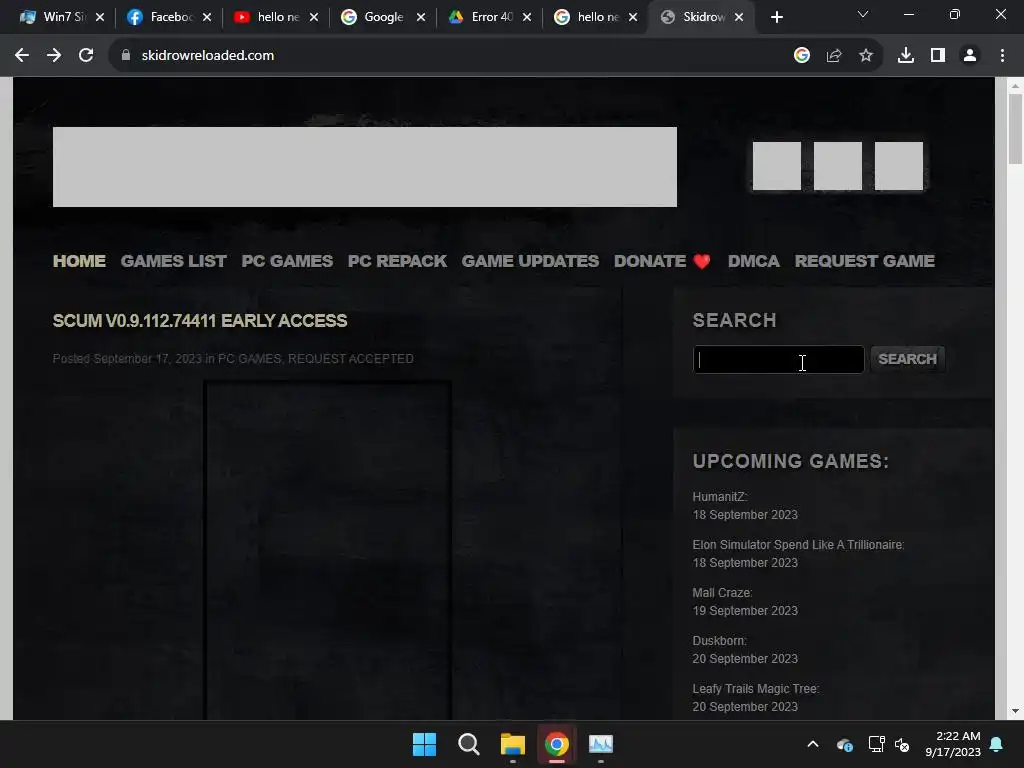The height and width of the screenshot is (768, 1024).
Task: Click the OneDrive cloud tray icon
Action: point(844,744)
